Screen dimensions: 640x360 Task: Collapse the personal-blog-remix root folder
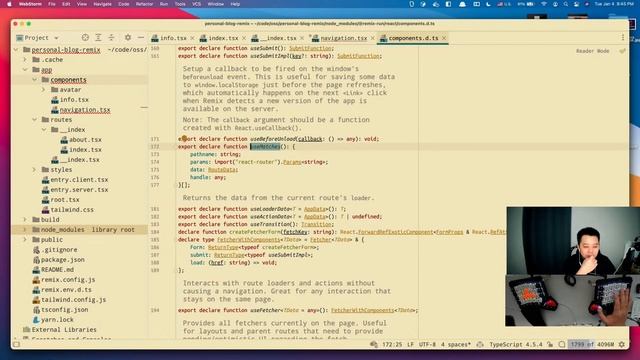[16, 50]
